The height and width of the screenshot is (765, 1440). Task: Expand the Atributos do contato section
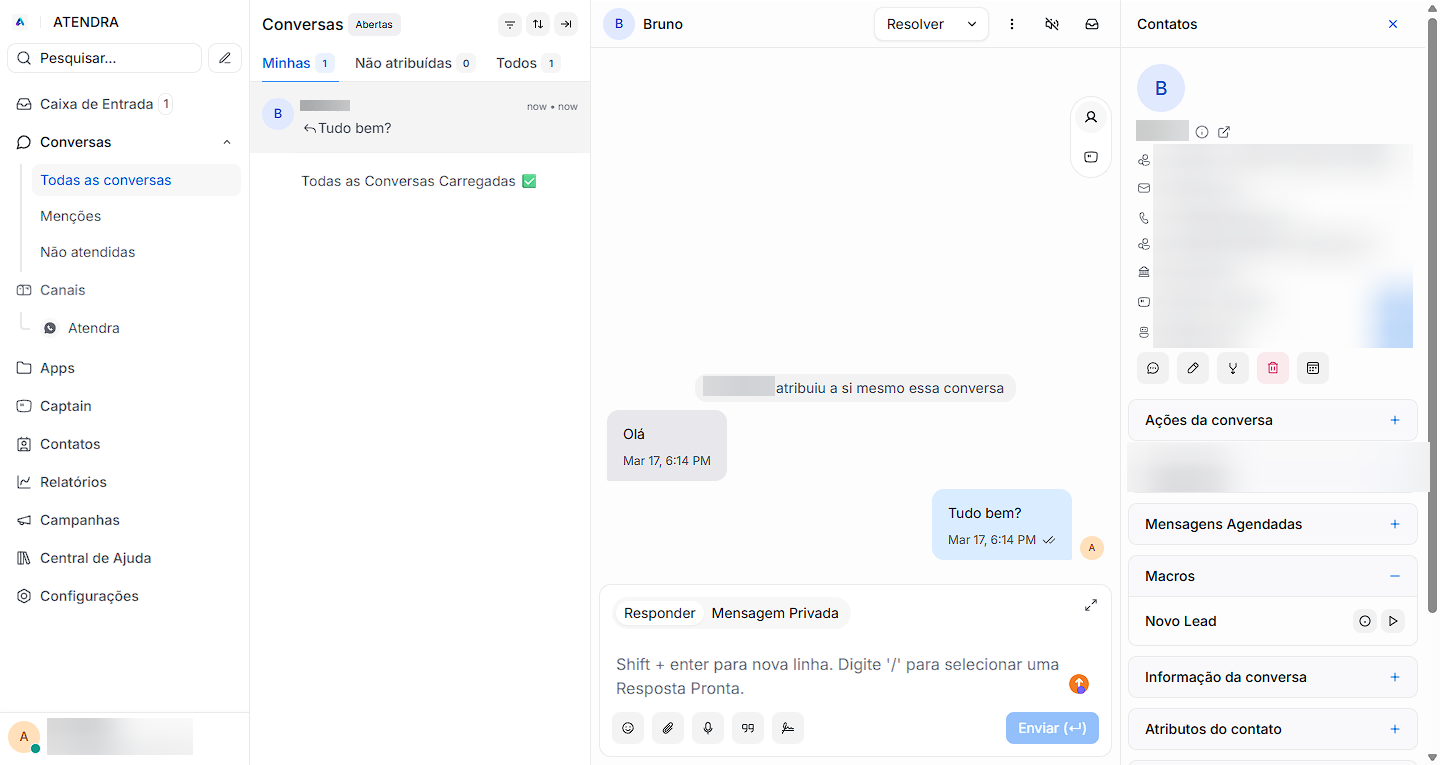click(x=1395, y=729)
